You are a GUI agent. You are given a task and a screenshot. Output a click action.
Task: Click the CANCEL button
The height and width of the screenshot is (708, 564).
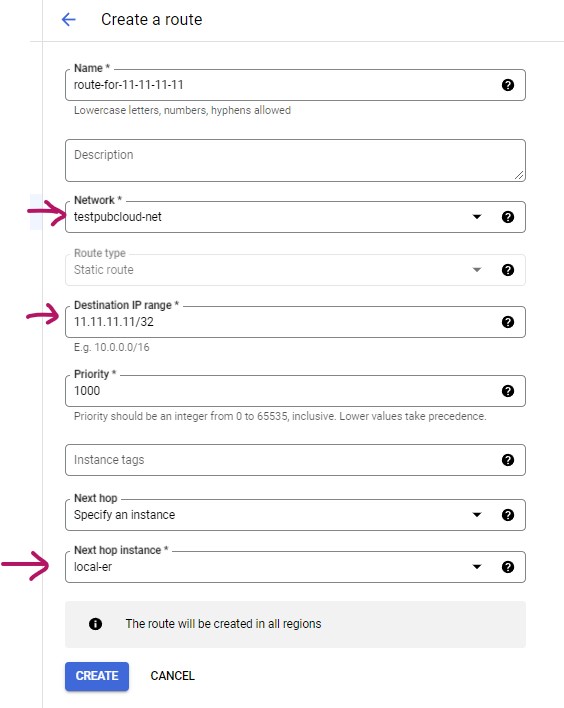[172, 676]
